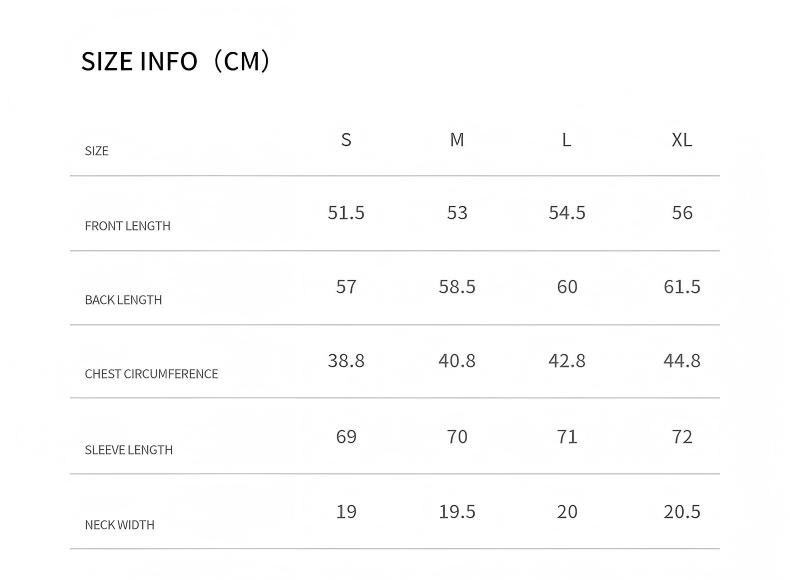The image size is (790, 580).
Task: Click the front length value 51.5
Action: pos(346,213)
